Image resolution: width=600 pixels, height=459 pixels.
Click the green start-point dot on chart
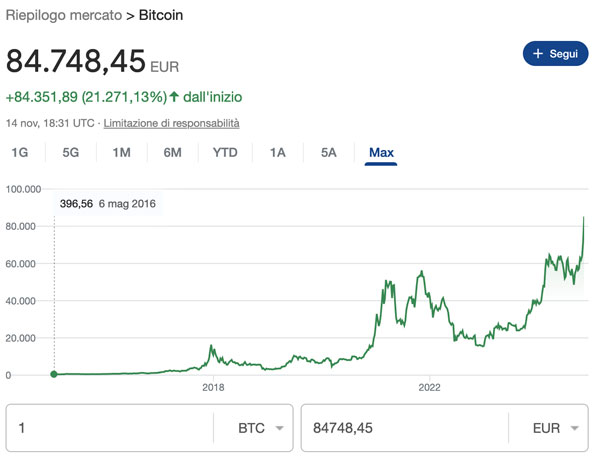54,374
